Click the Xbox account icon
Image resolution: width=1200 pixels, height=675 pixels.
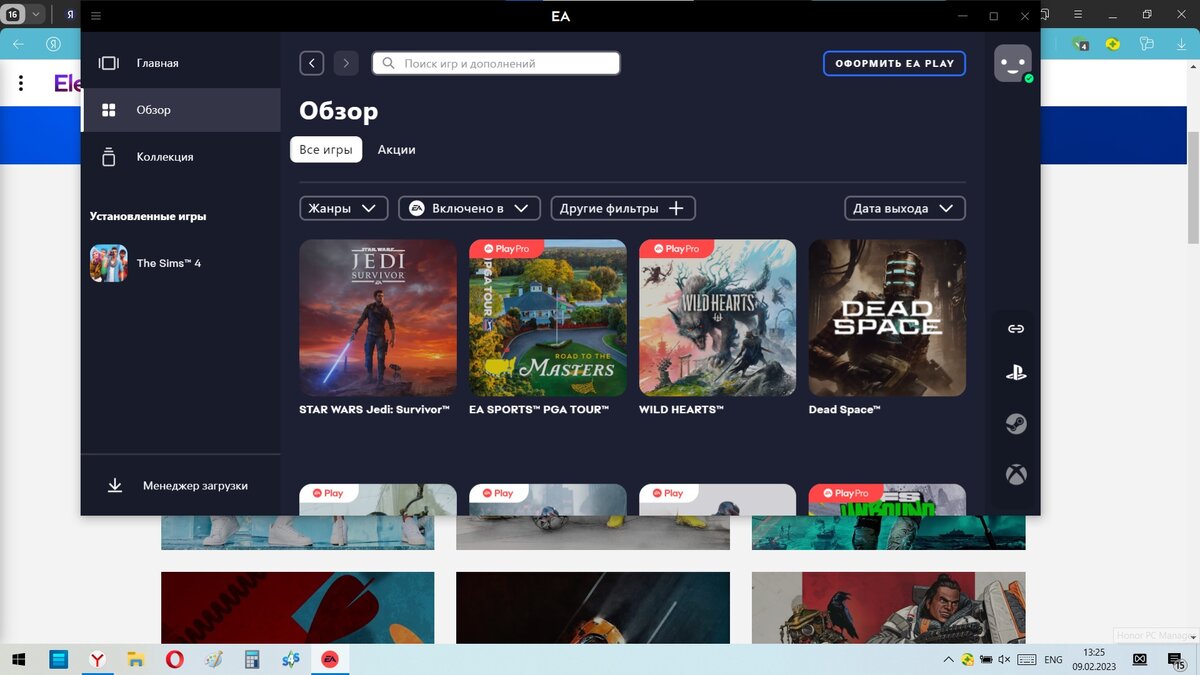pos(1016,474)
